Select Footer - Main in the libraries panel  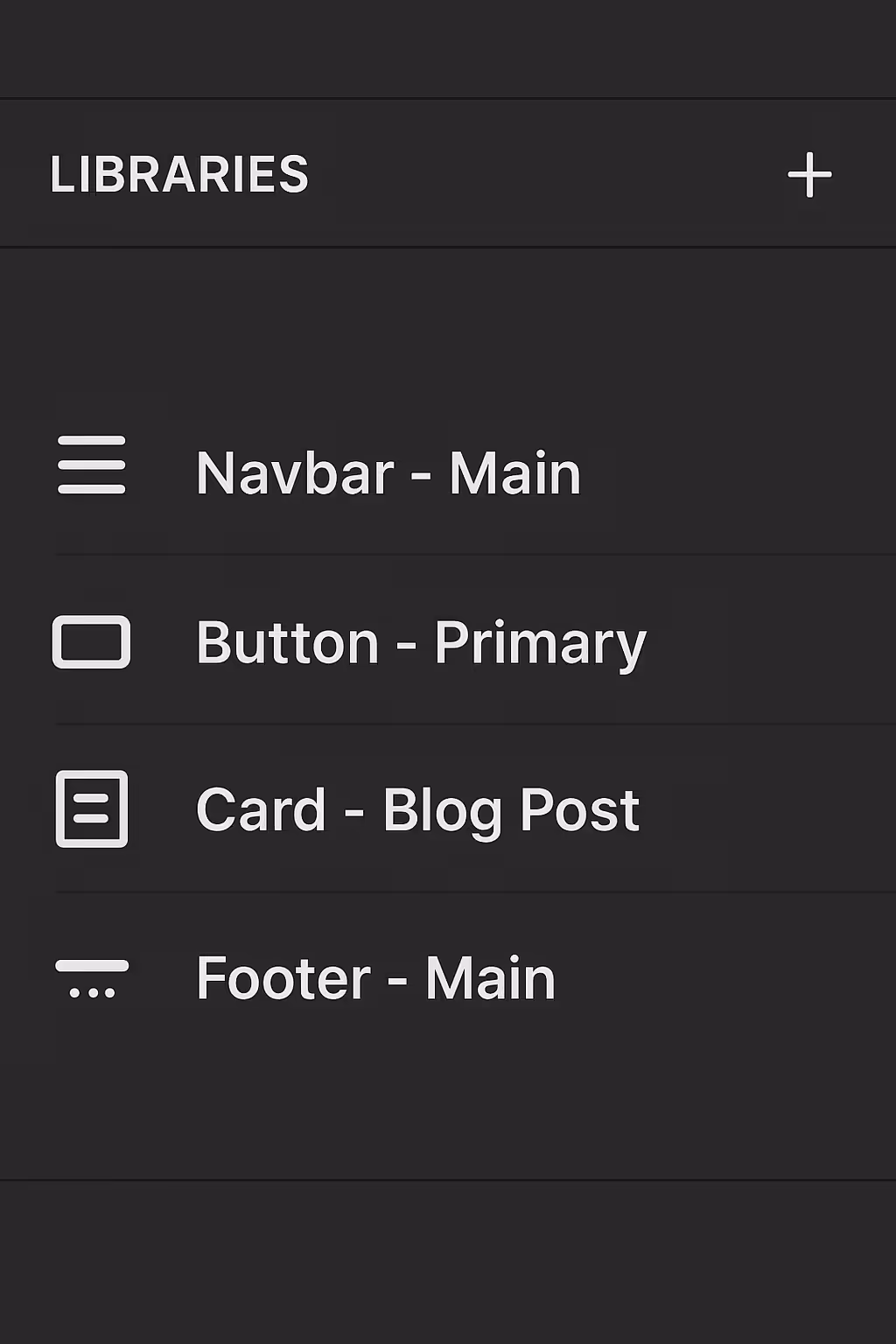coord(374,977)
